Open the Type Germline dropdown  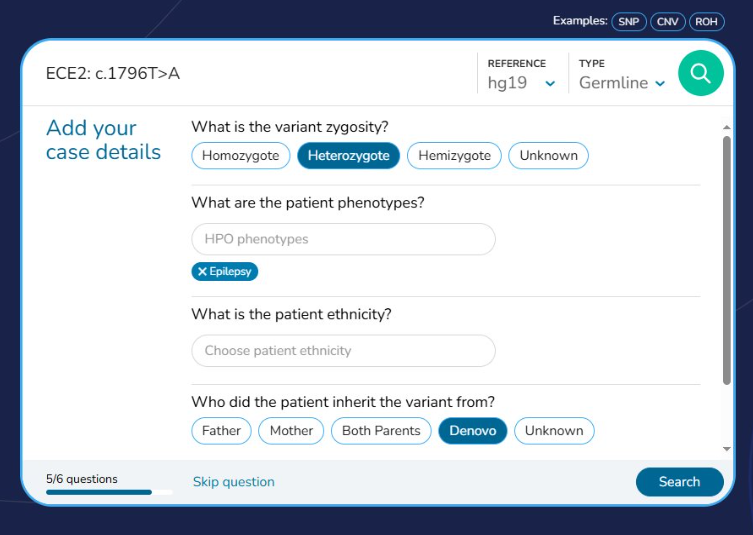pos(621,83)
